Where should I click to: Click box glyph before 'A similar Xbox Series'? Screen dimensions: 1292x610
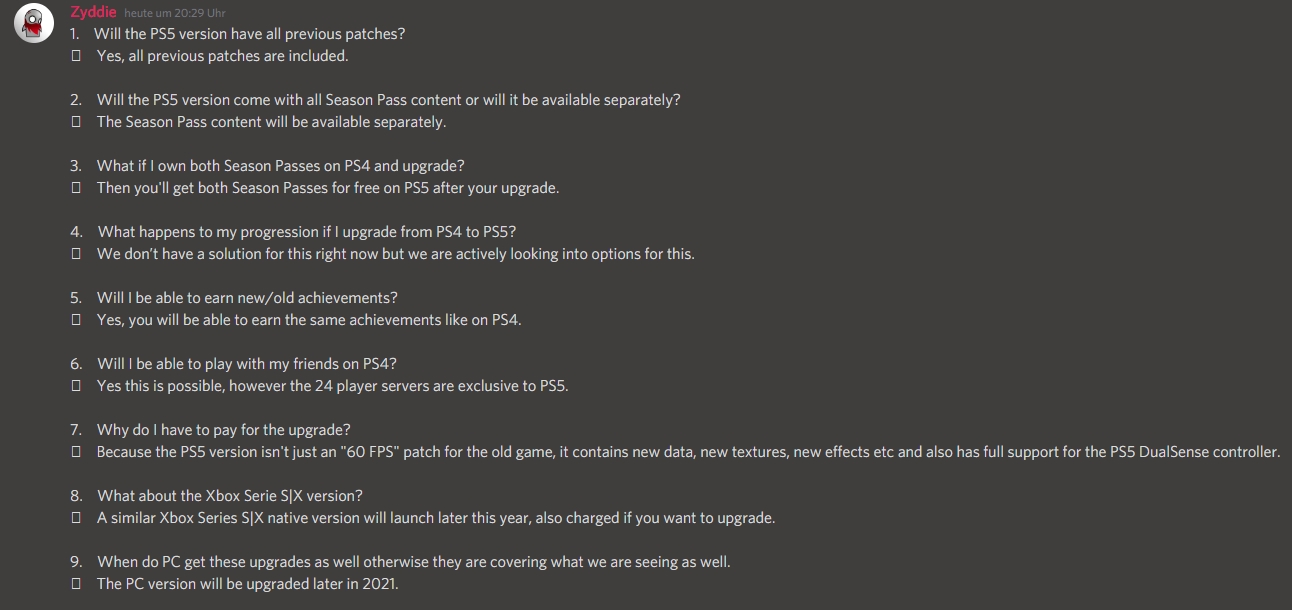point(76,518)
